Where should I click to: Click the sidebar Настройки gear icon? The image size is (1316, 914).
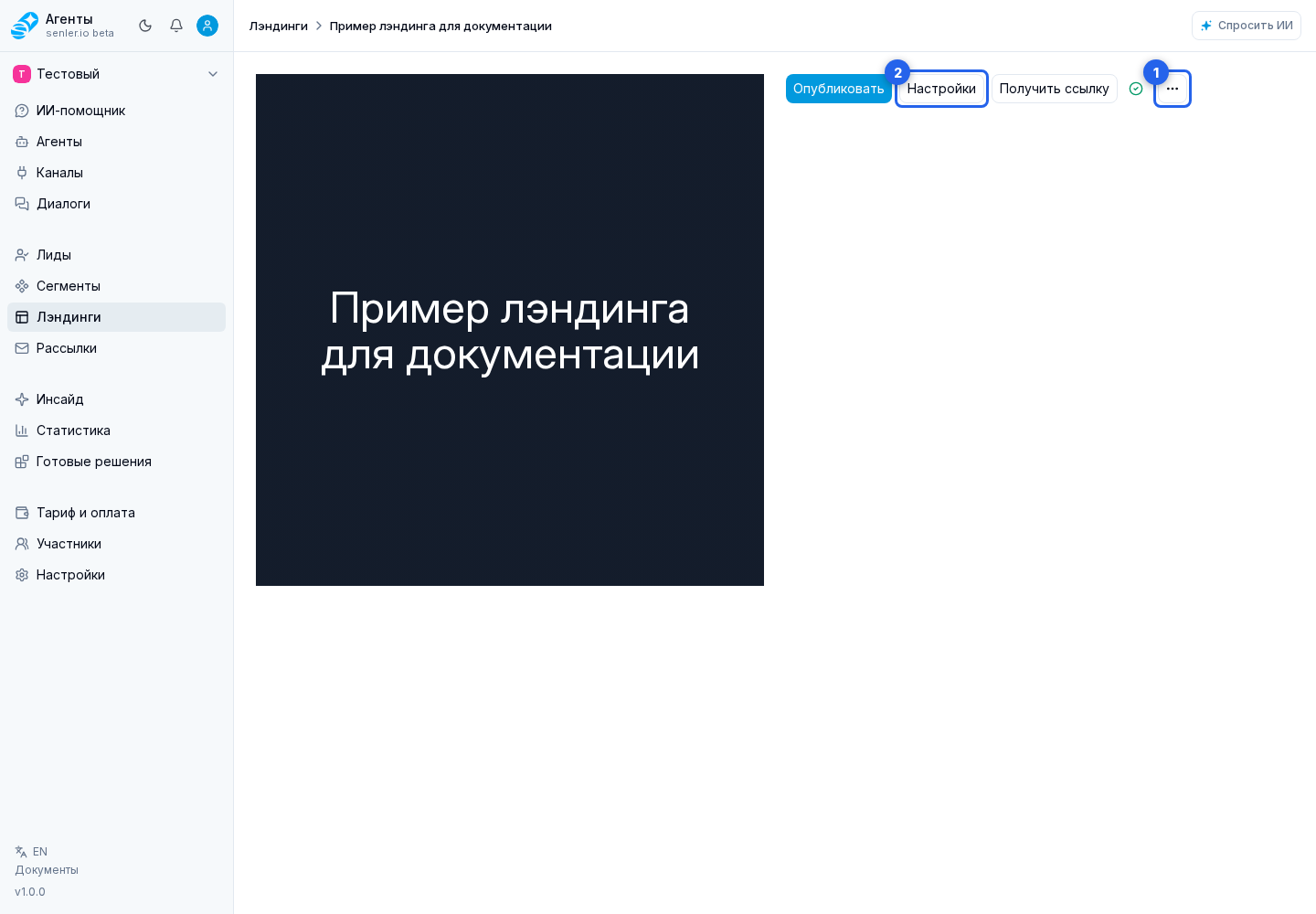click(x=22, y=575)
